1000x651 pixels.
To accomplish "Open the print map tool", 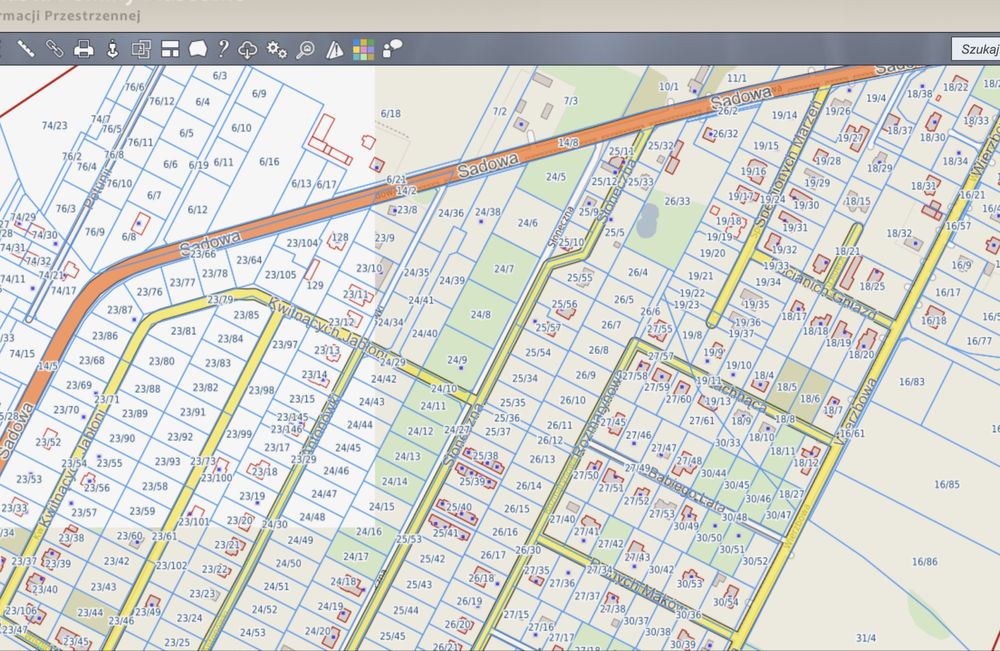I will pyautogui.click(x=84, y=49).
